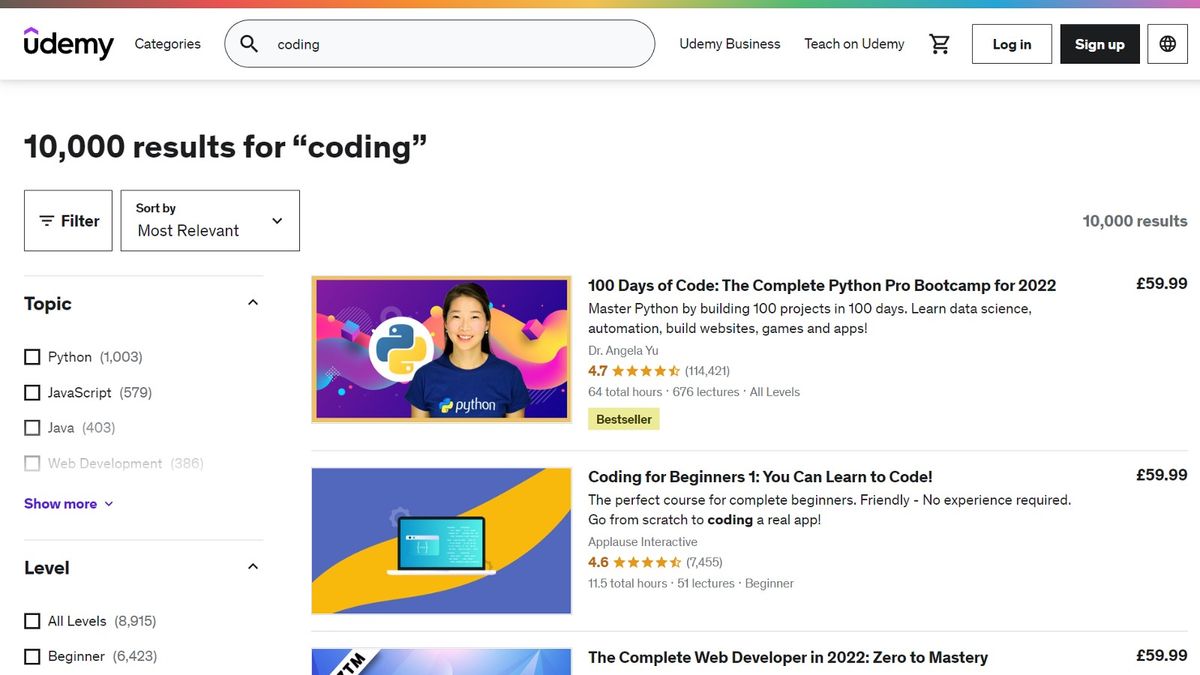
Task: Click the Teach on Udemy menu item
Action: [854, 43]
